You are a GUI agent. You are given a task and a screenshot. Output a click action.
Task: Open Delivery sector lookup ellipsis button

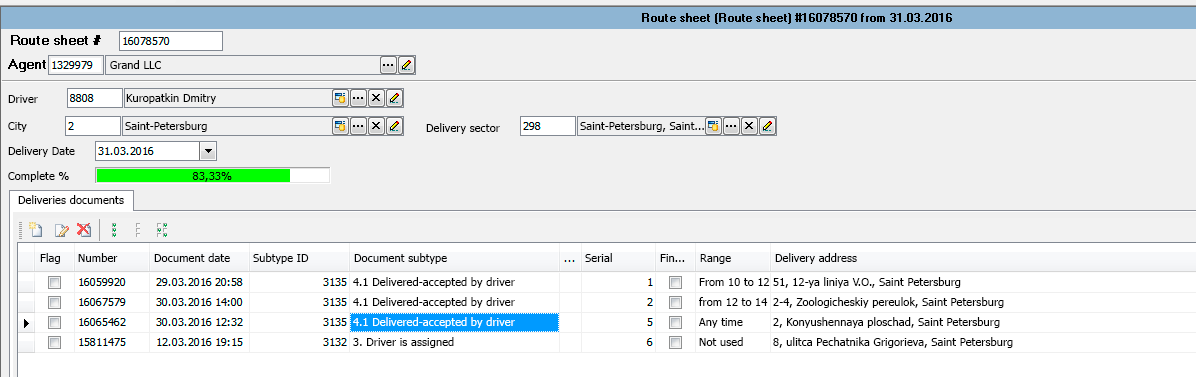(x=731, y=126)
